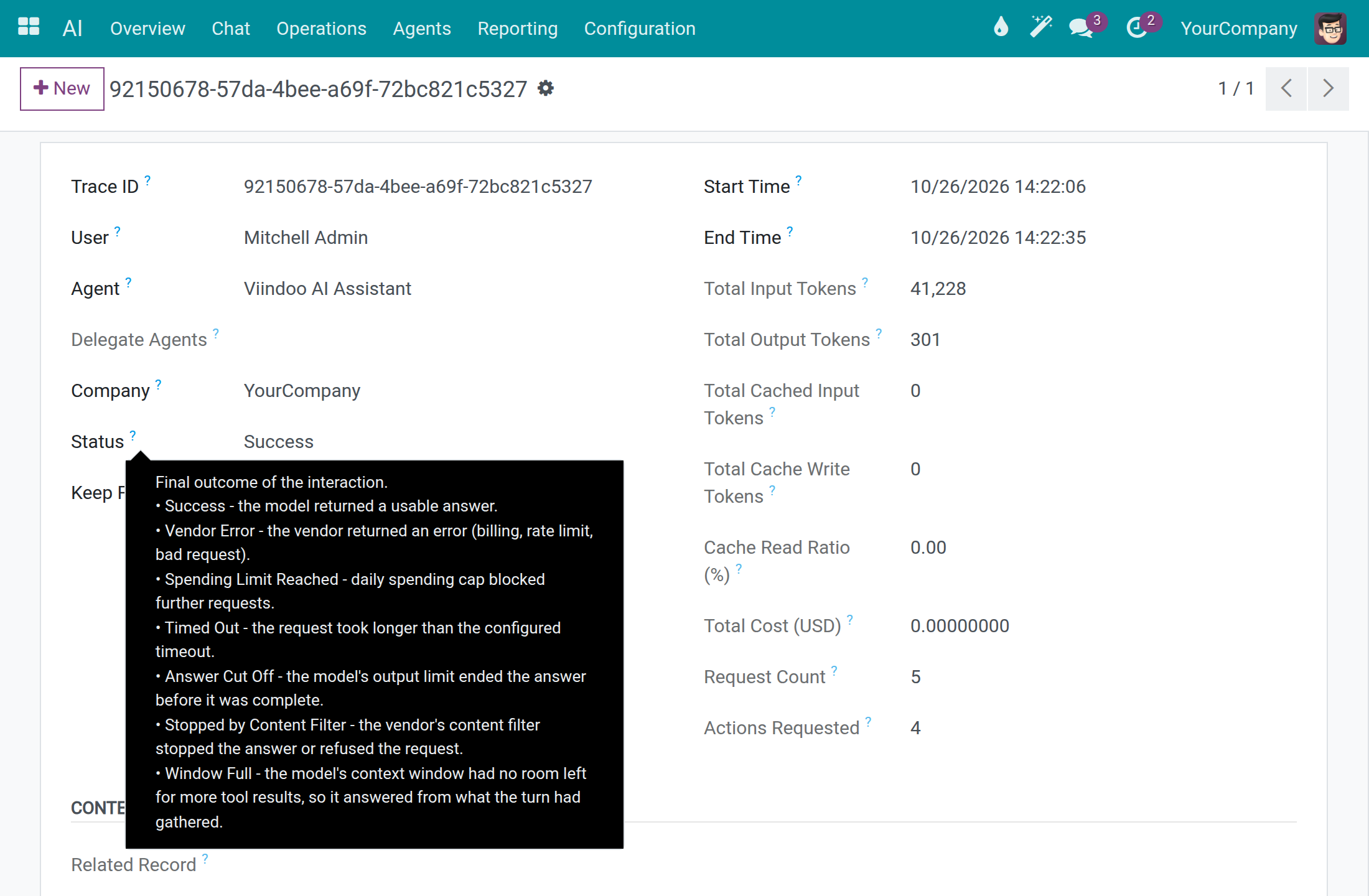1369x896 pixels.
Task: Open the Operations menu
Action: tap(322, 29)
